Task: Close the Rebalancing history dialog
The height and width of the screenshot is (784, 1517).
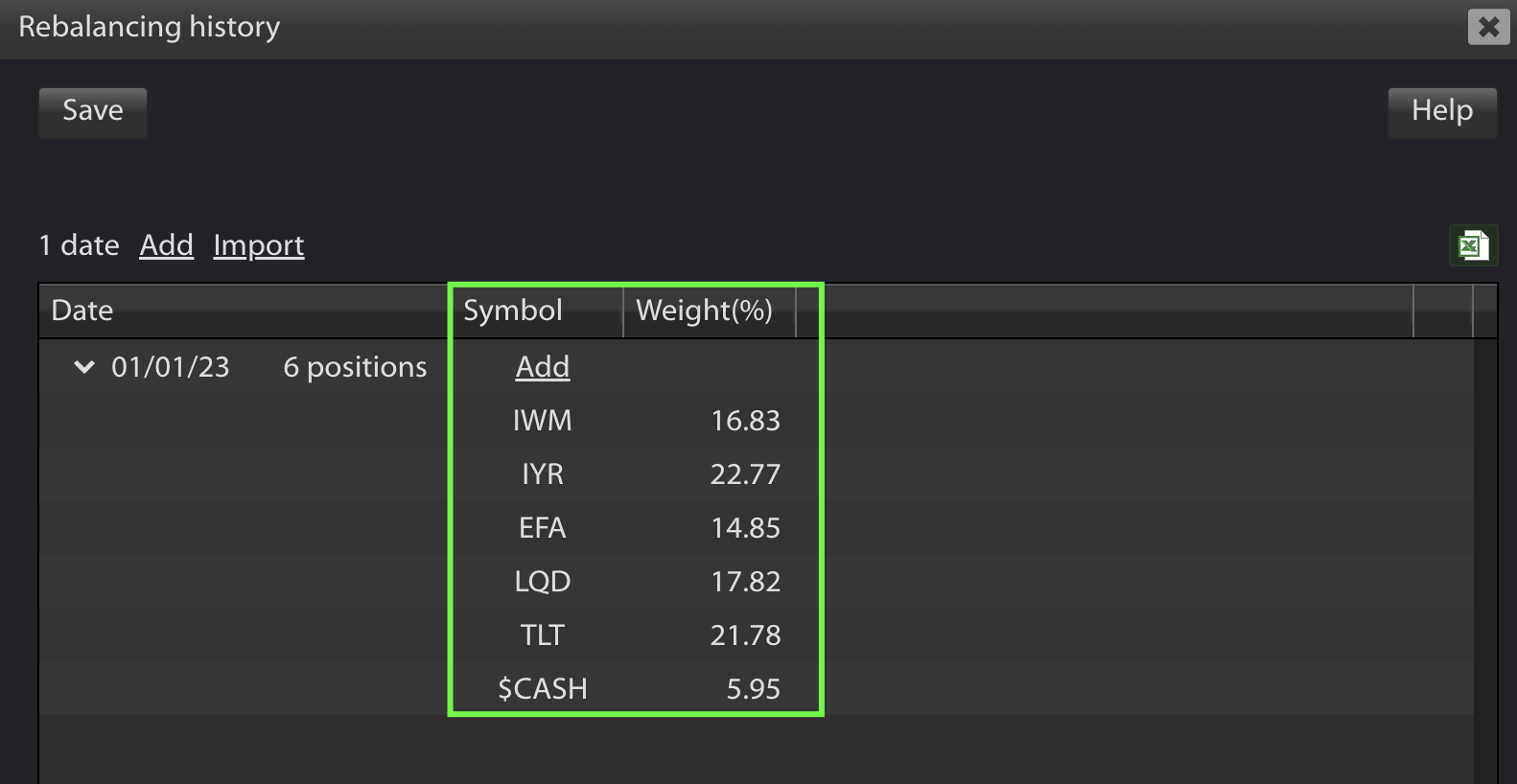Action: click(1488, 27)
